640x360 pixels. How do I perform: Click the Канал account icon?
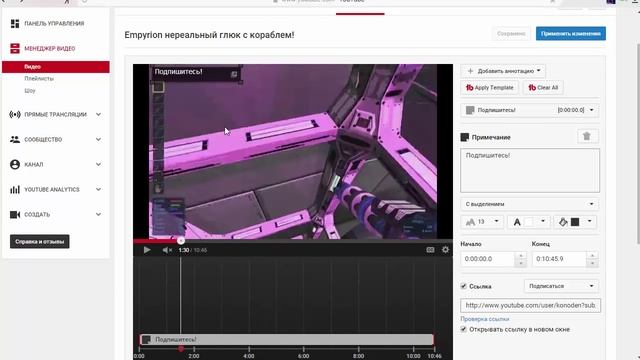pyautogui.click(x=15, y=164)
